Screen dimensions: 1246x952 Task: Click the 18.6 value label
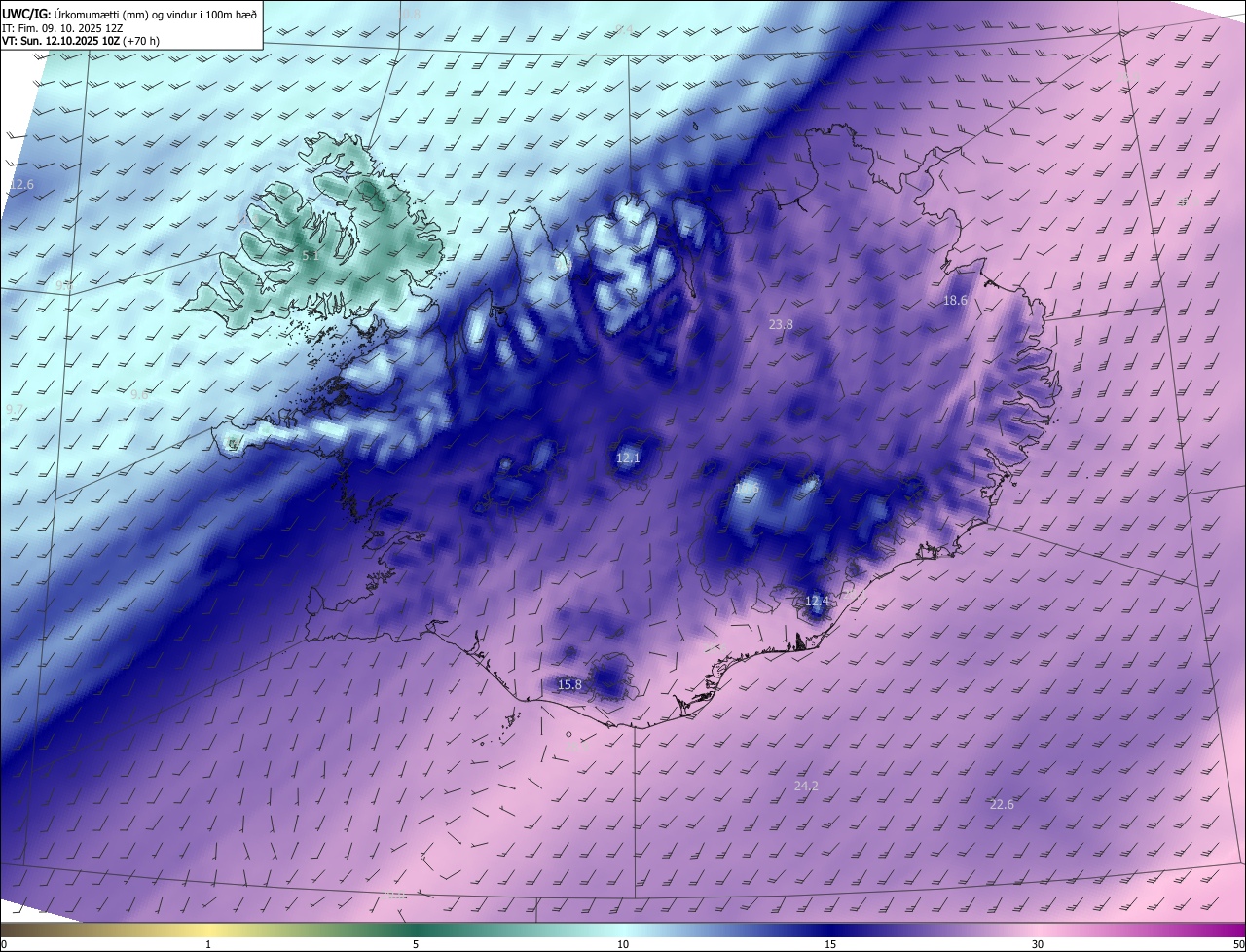[x=955, y=301]
